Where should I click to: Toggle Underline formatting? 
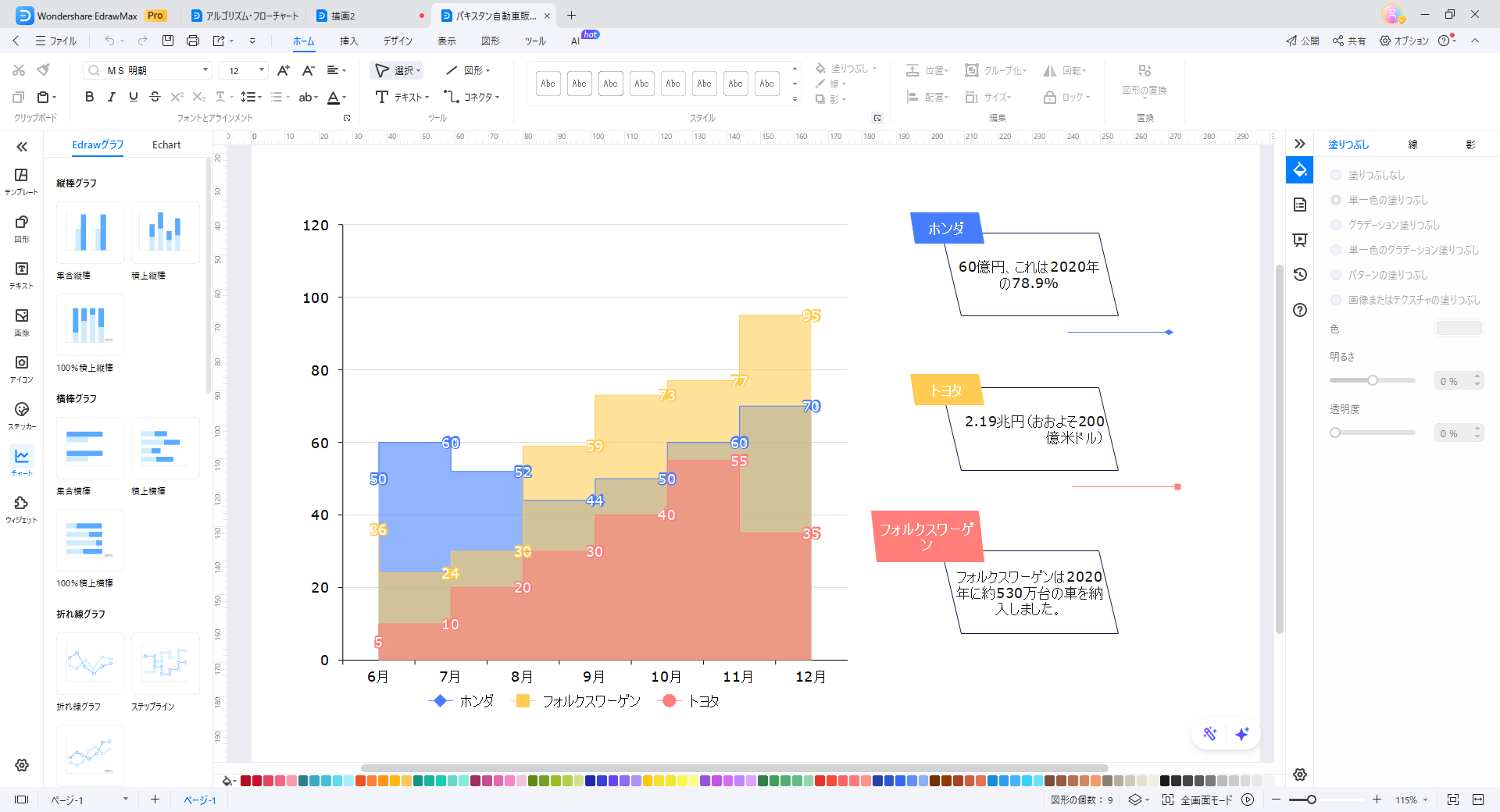pos(133,97)
